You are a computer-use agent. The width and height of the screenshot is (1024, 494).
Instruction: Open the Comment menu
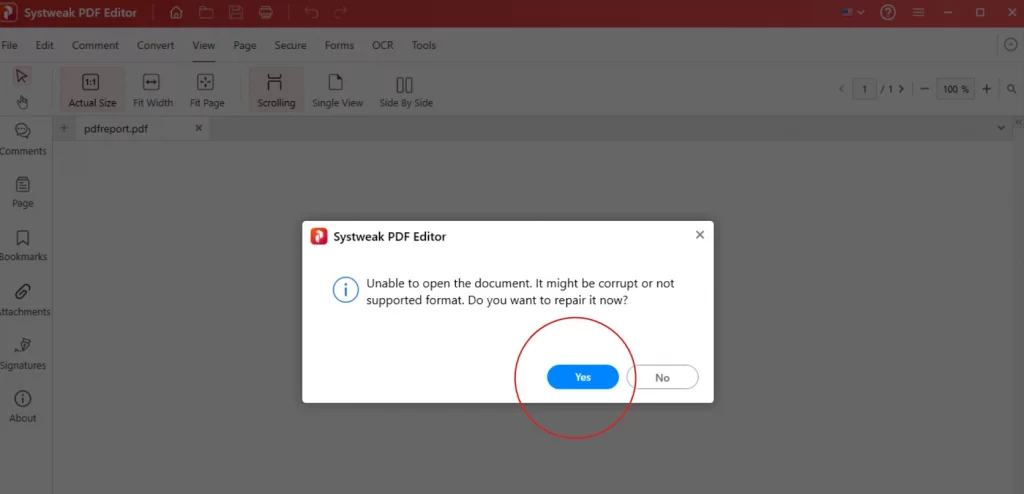pyautogui.click(x=95, y=45)
